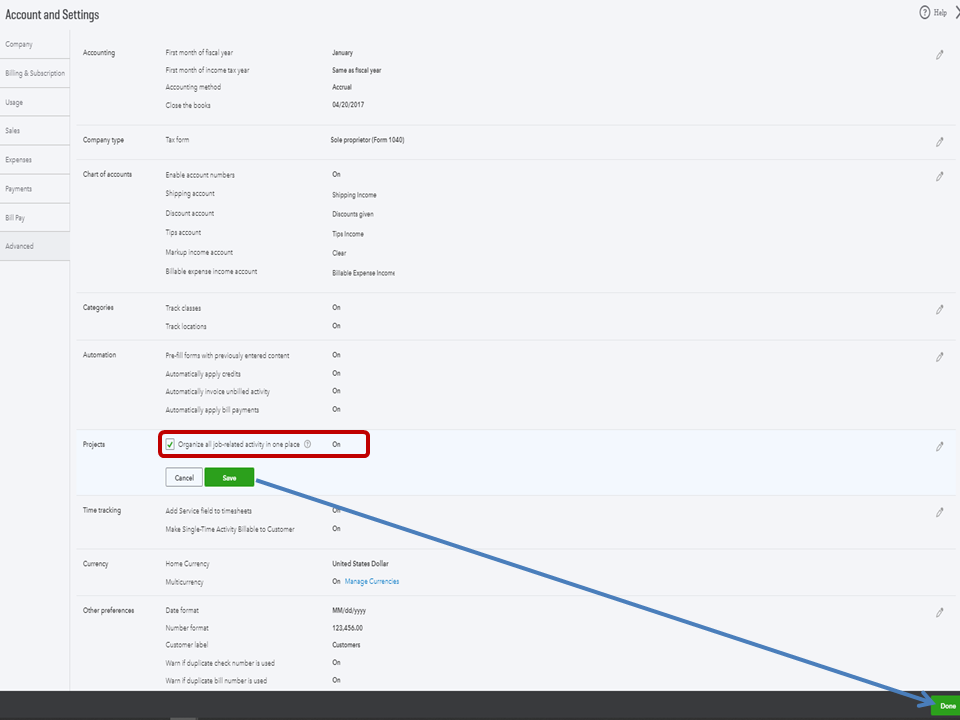Viewport: 960px width, 720px height.
Task: Click the Discounts given account value
Action: click(353, 214)
